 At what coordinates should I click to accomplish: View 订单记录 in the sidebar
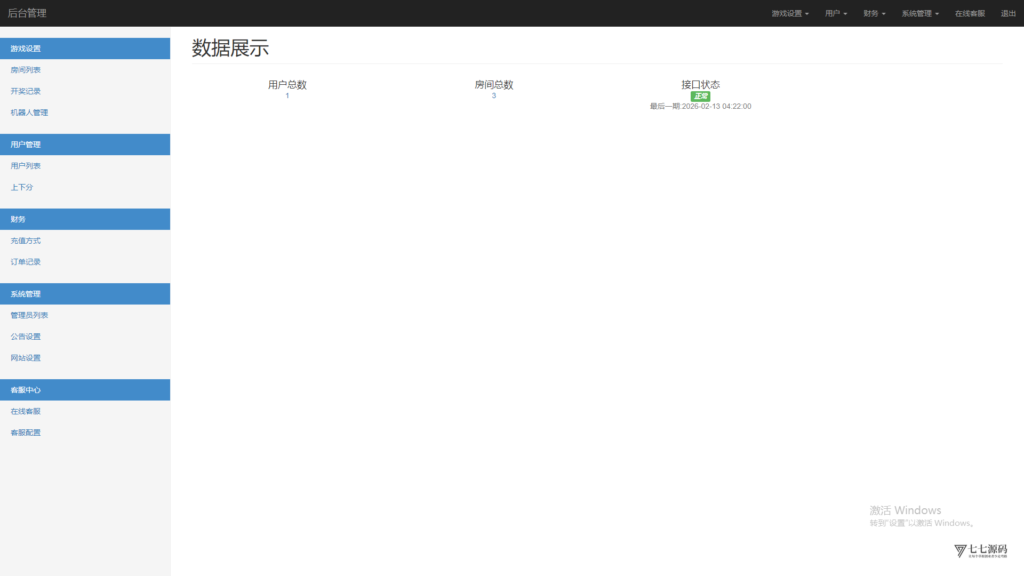click(26, 262)
